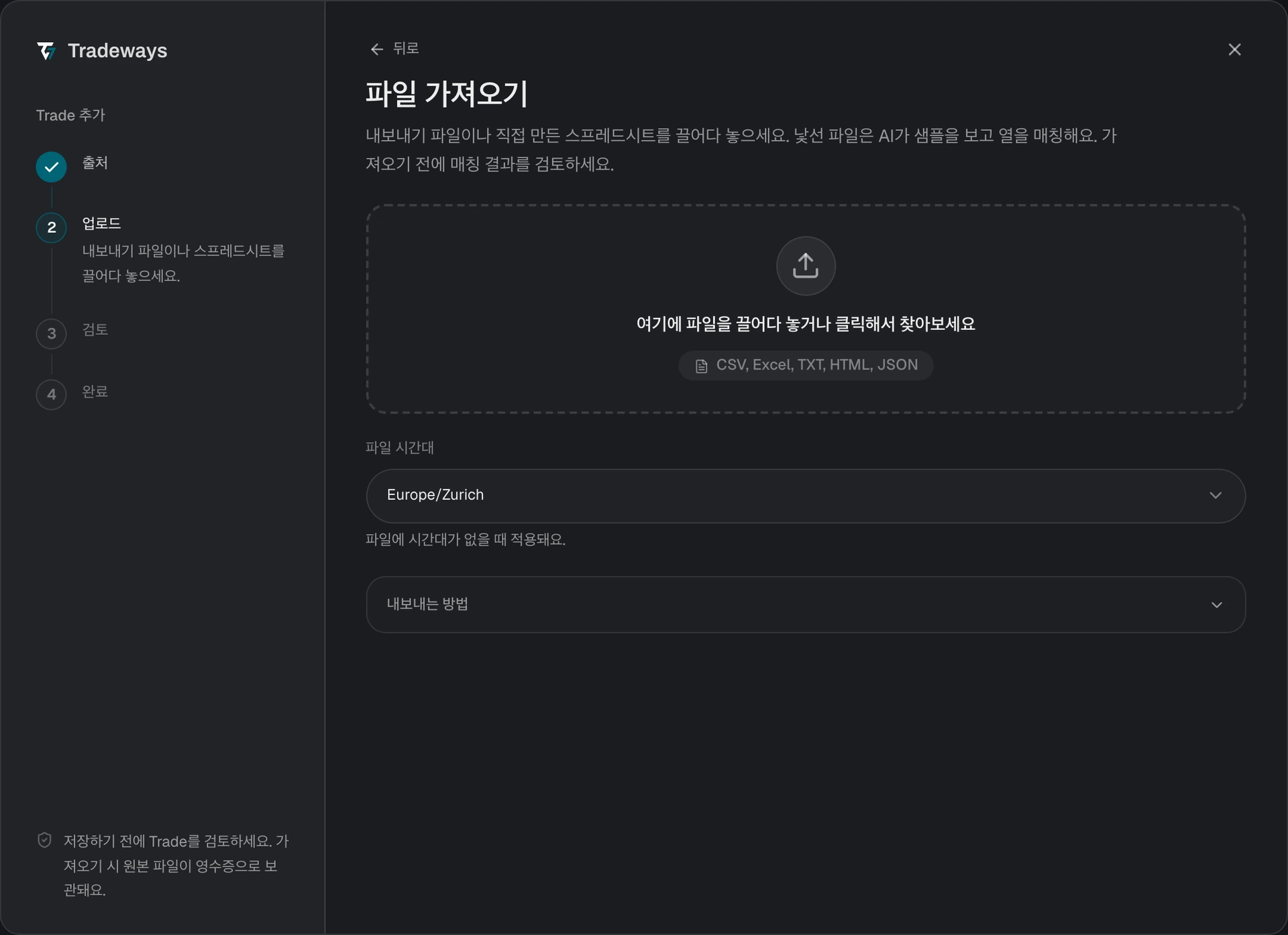Click the step 3 circle for 검토
The image size is (1288, 935).
pyautogui.click(x=51, y=333)
